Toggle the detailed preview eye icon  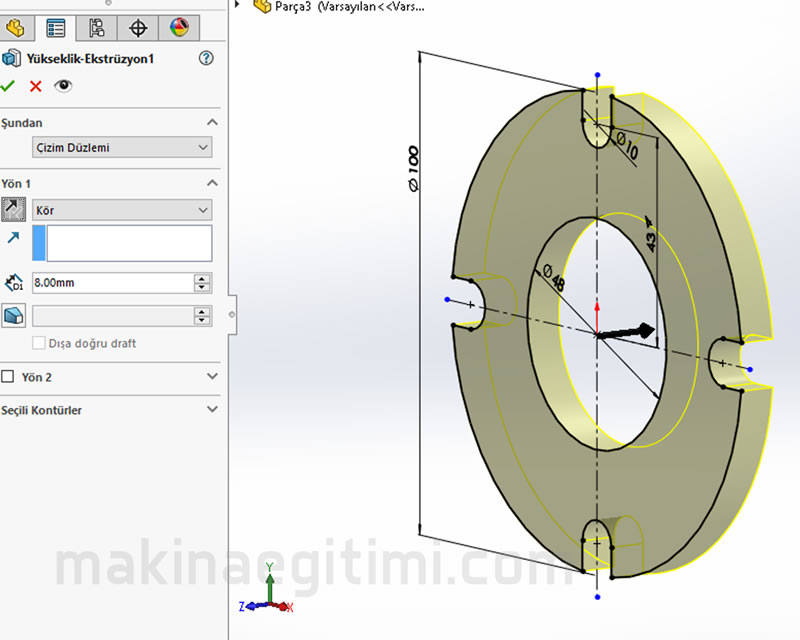pyautogui.click(x=63, y=86)
